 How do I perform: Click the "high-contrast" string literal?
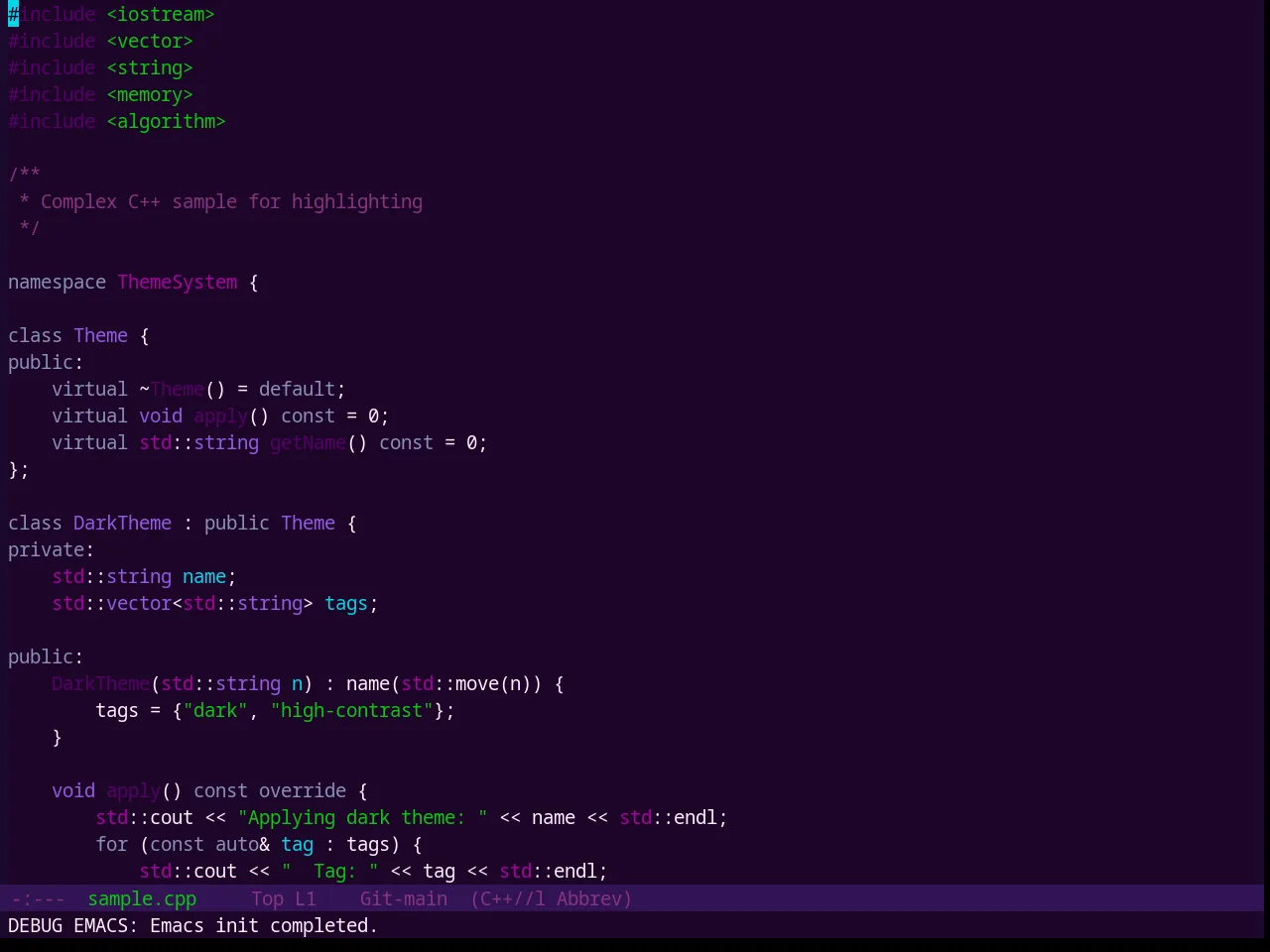tap(351, 710)
